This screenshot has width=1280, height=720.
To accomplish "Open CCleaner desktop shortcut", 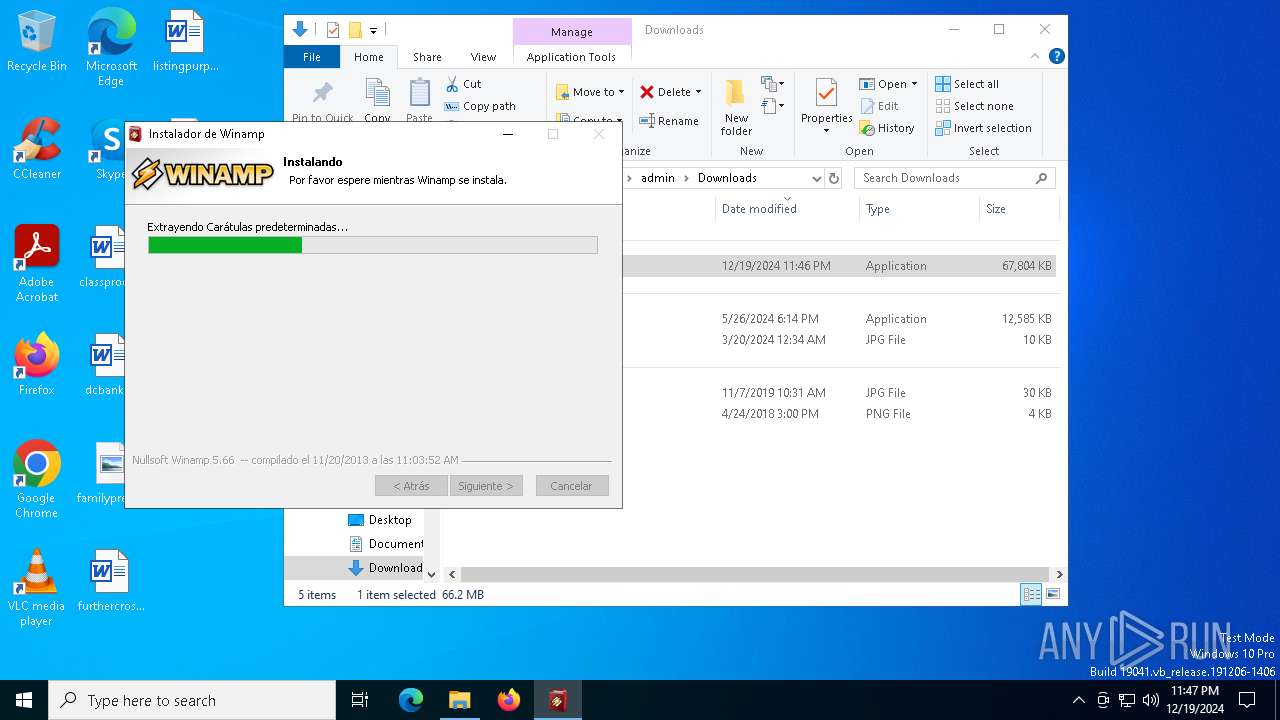I will click(x=37, y=148).
